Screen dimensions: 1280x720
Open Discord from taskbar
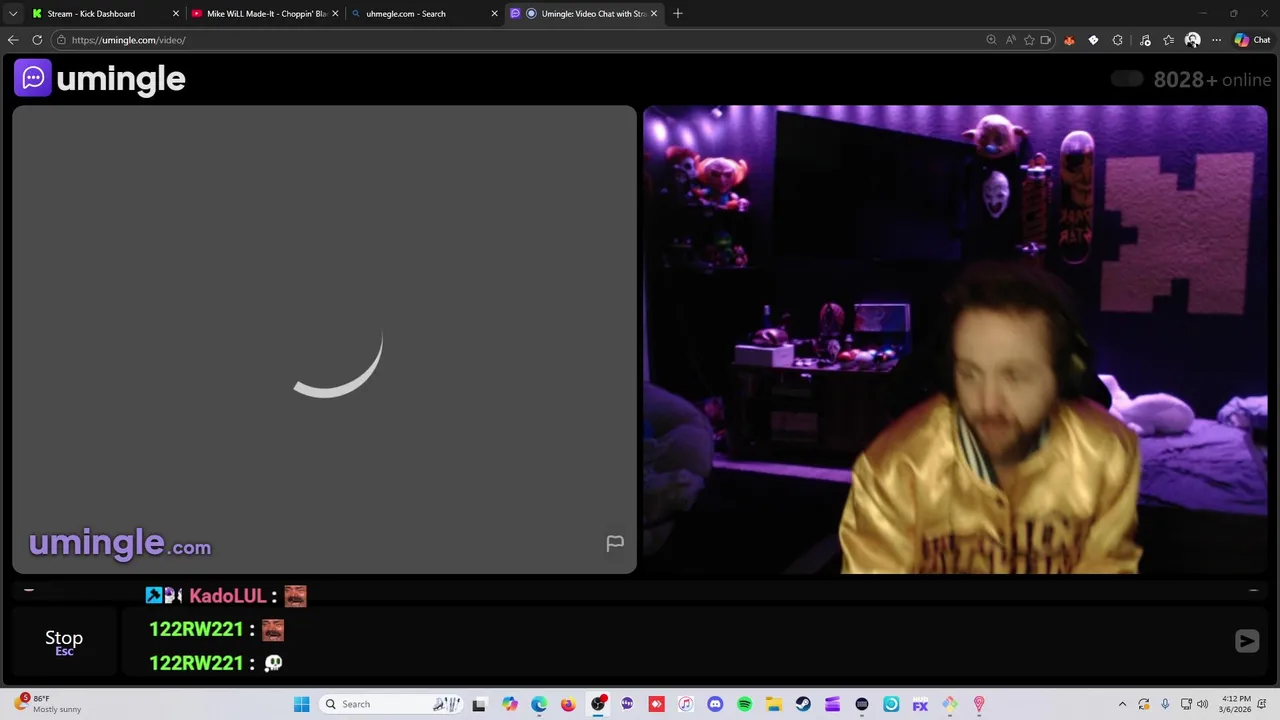(x=715, y=704)
